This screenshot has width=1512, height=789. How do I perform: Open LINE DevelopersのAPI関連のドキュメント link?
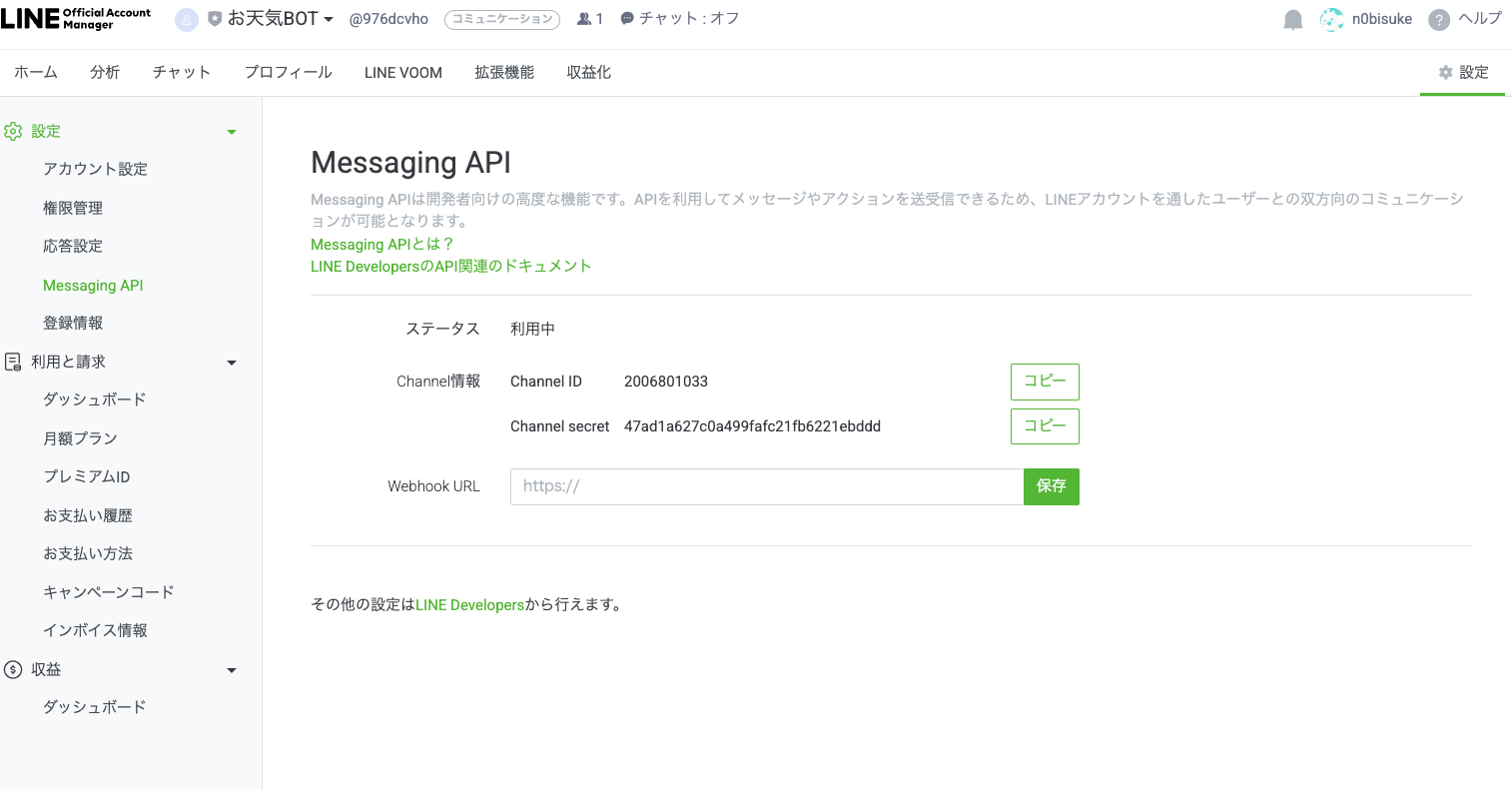coord(451,266)
